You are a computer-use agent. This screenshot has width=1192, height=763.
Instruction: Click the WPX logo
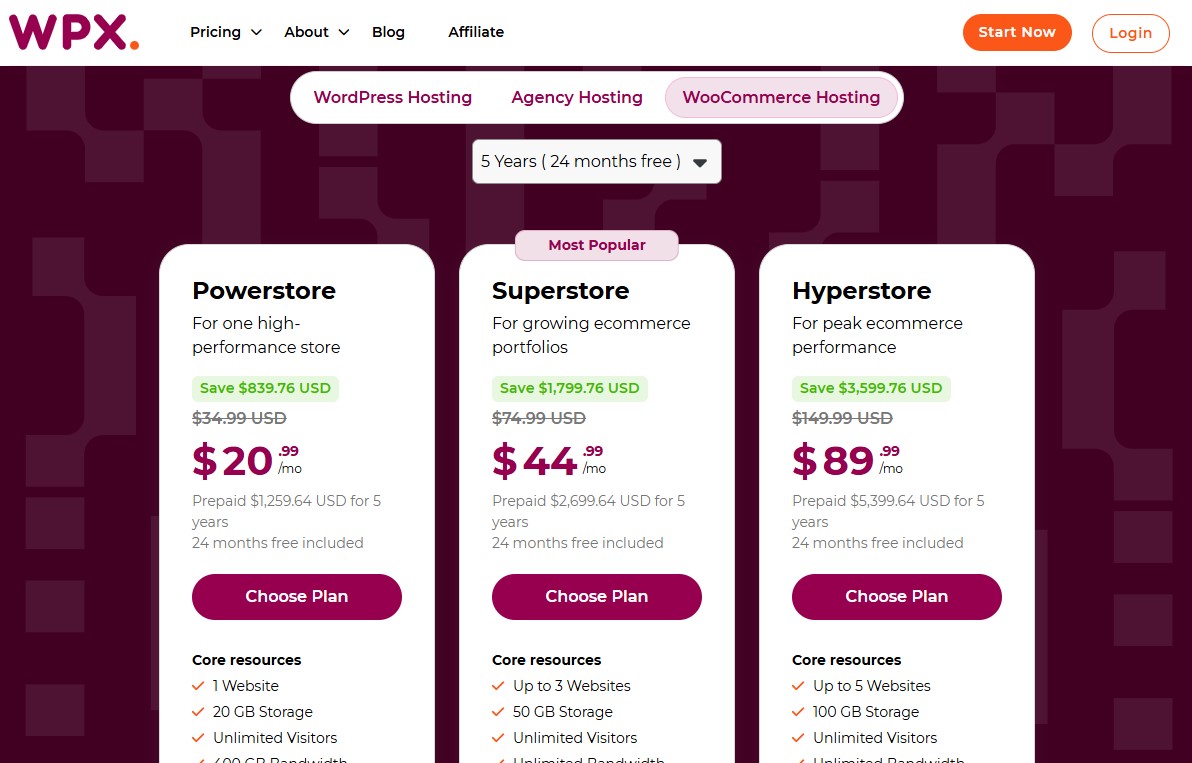(71, 31)
